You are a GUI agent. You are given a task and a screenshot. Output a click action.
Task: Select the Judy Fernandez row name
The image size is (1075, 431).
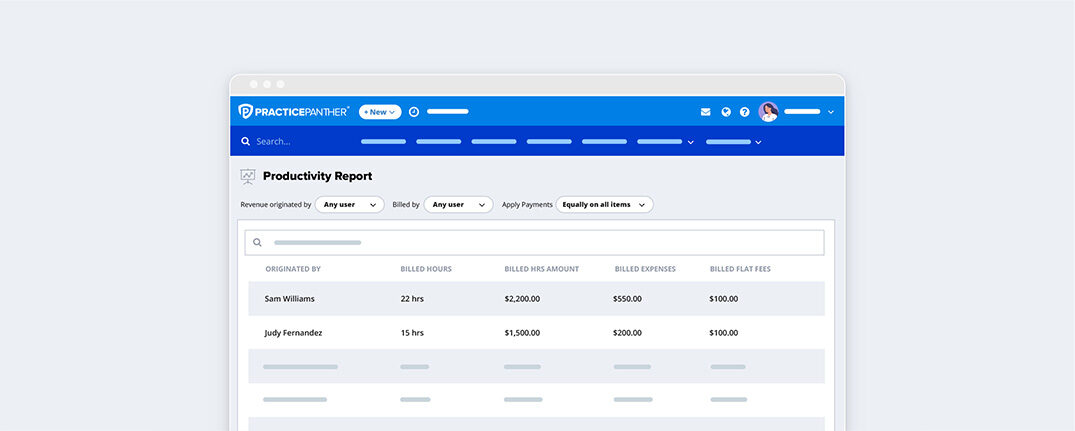click(x=293, y=333)
